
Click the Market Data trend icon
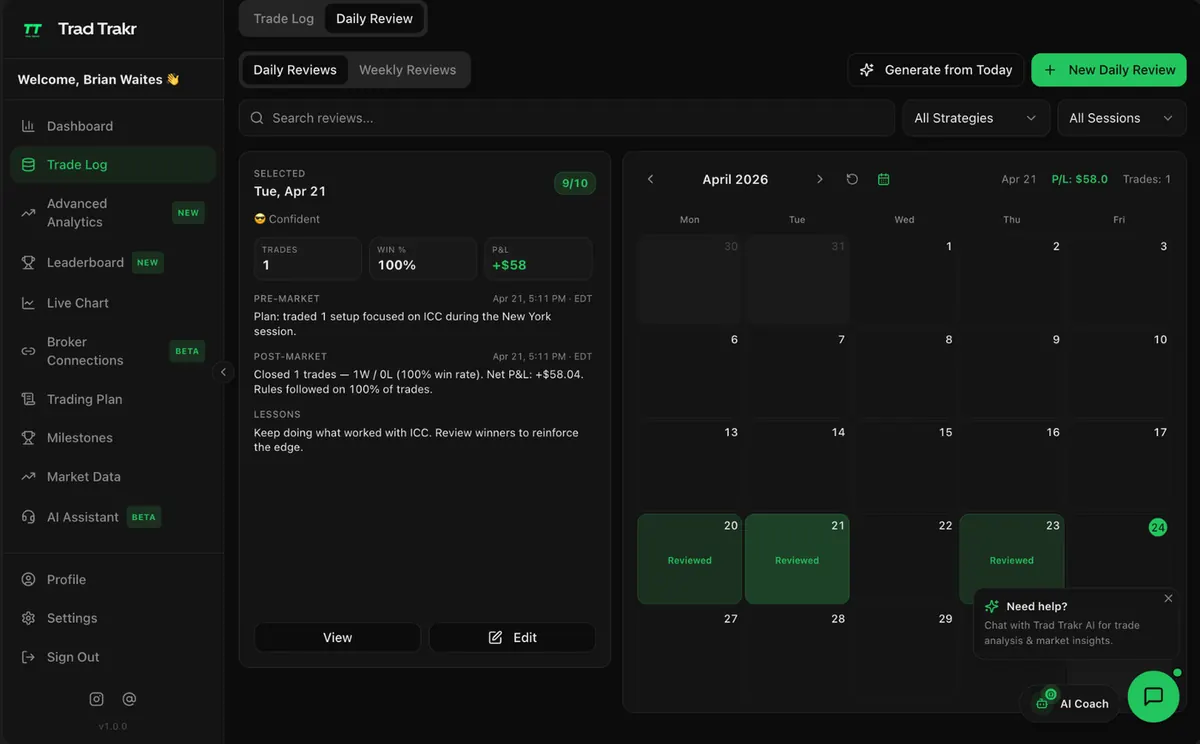click(28, 477)
